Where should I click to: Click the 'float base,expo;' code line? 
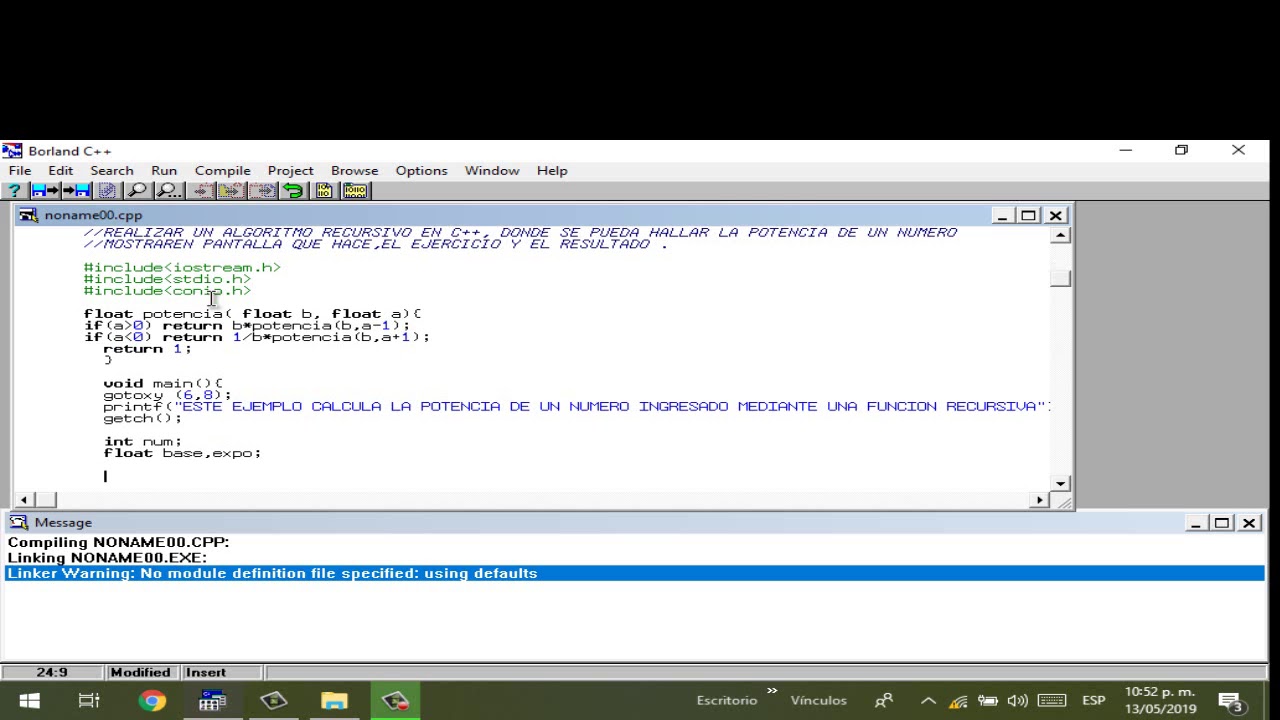(182, 453)
